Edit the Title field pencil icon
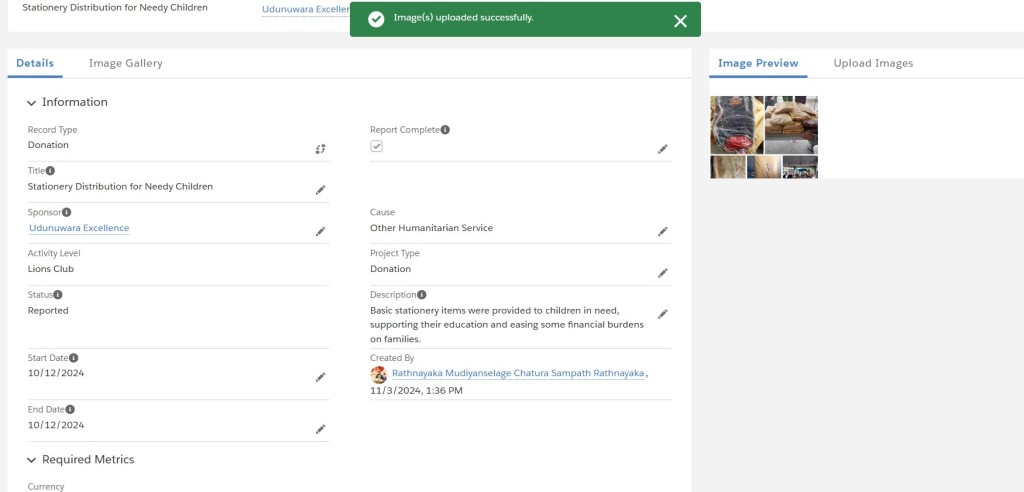This screenshot has width=1024, height=492. 320,190
